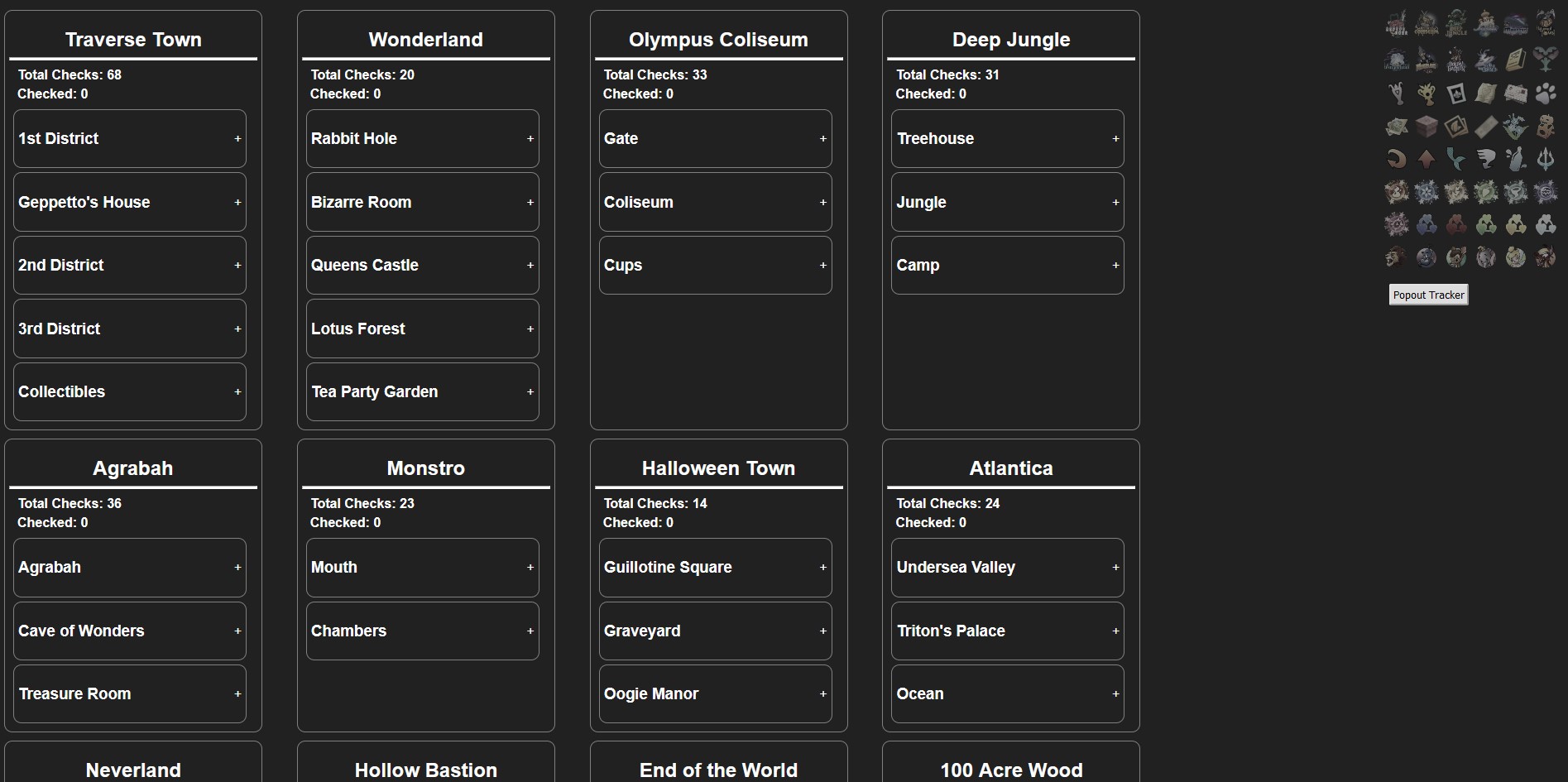
Task: Toggle the orange Dodge Roll curl icon
Action: coord(1397,159)
